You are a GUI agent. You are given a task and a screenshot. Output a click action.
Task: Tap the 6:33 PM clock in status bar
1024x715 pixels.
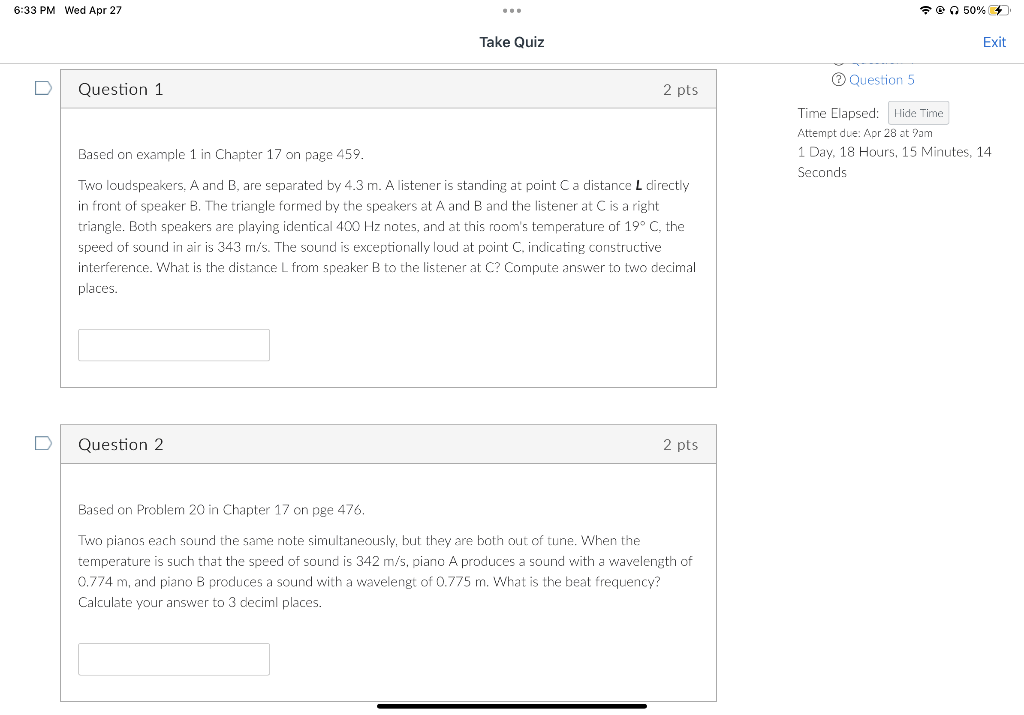pyautogui.click(x=34, y=10)
